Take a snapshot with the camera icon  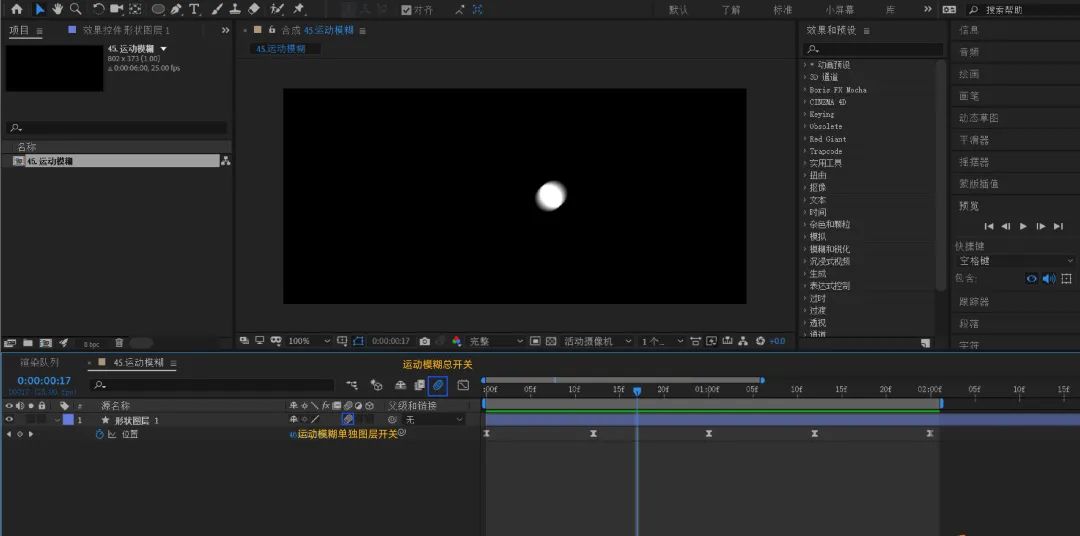[x=425, y=341]
